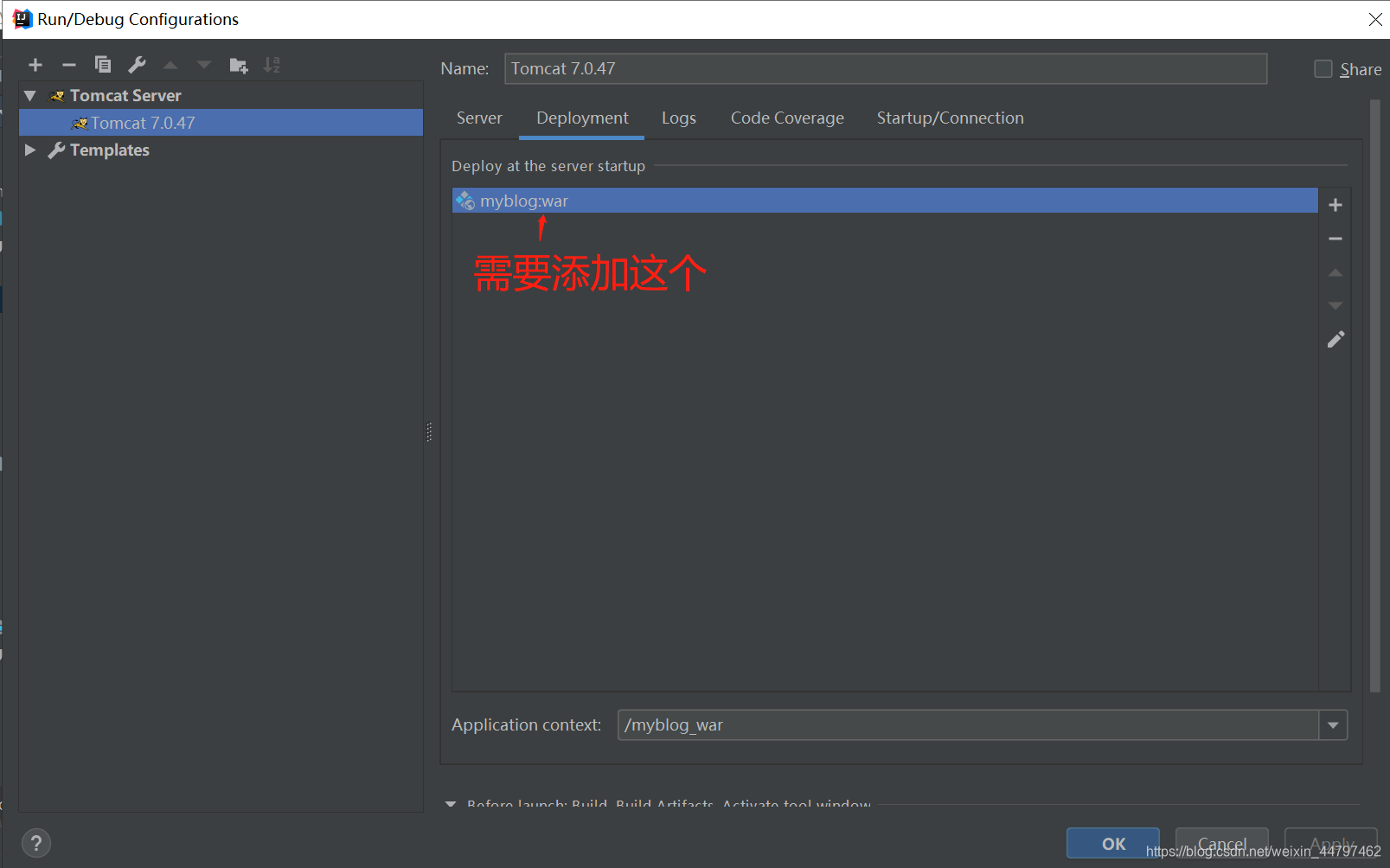1390x868 pixels.
Task: Copy the selected run configuration
Action: (x=103, y=65)
